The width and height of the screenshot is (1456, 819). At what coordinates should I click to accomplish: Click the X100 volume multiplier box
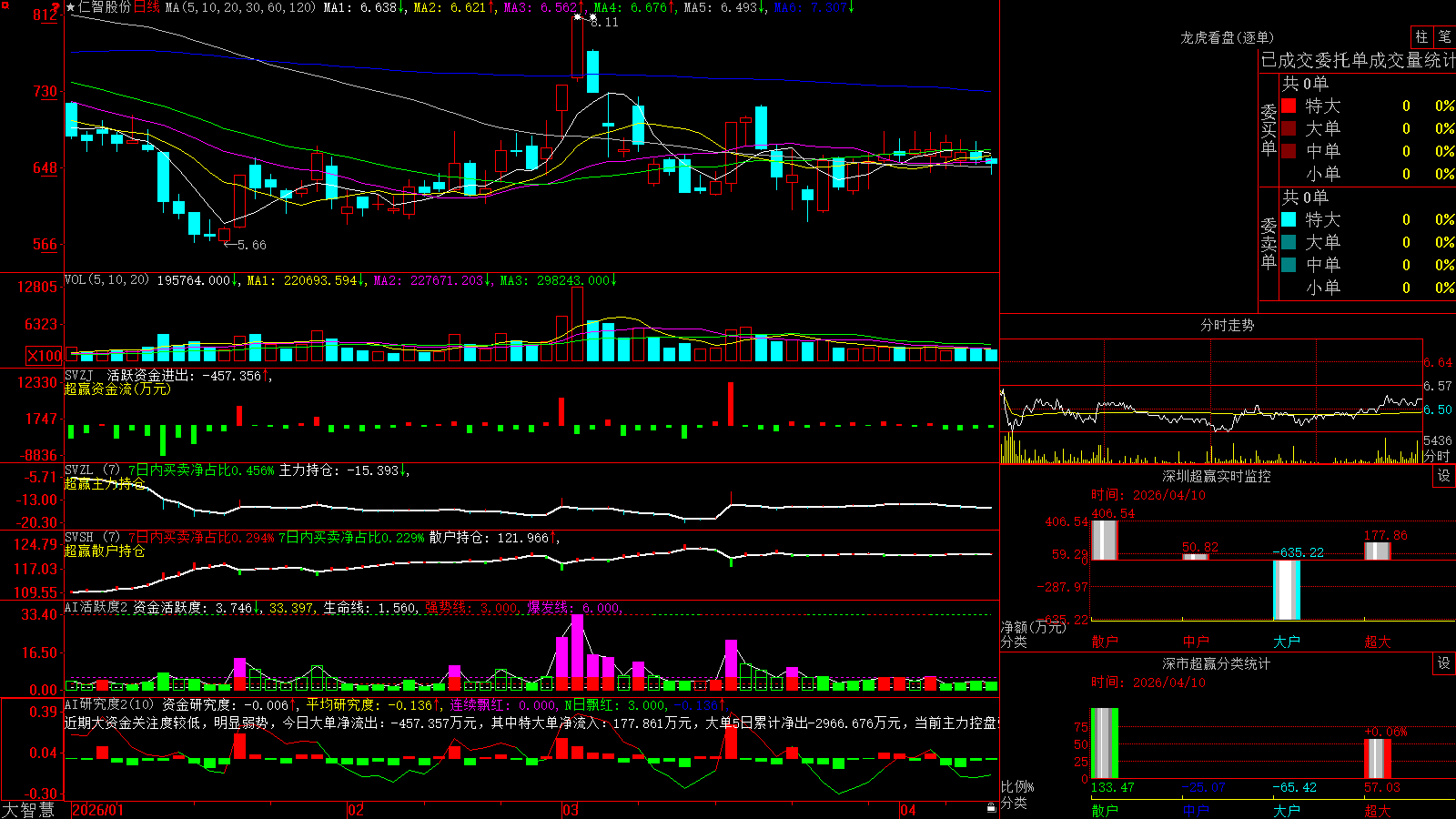(45, 356)
